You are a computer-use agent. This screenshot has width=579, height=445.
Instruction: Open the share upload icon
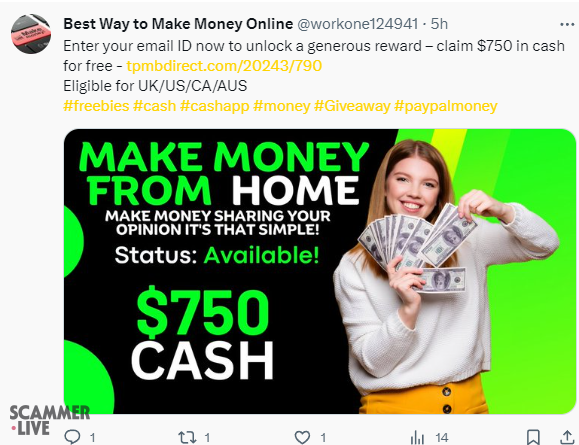point(567,437)
